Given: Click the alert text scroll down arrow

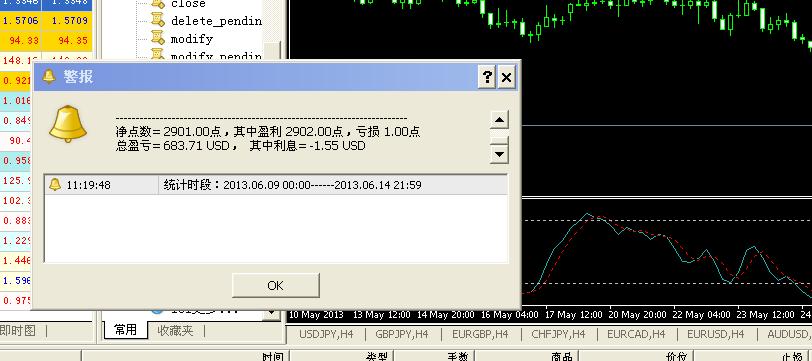Looking at the screenshot, I should tap(499, 154).
